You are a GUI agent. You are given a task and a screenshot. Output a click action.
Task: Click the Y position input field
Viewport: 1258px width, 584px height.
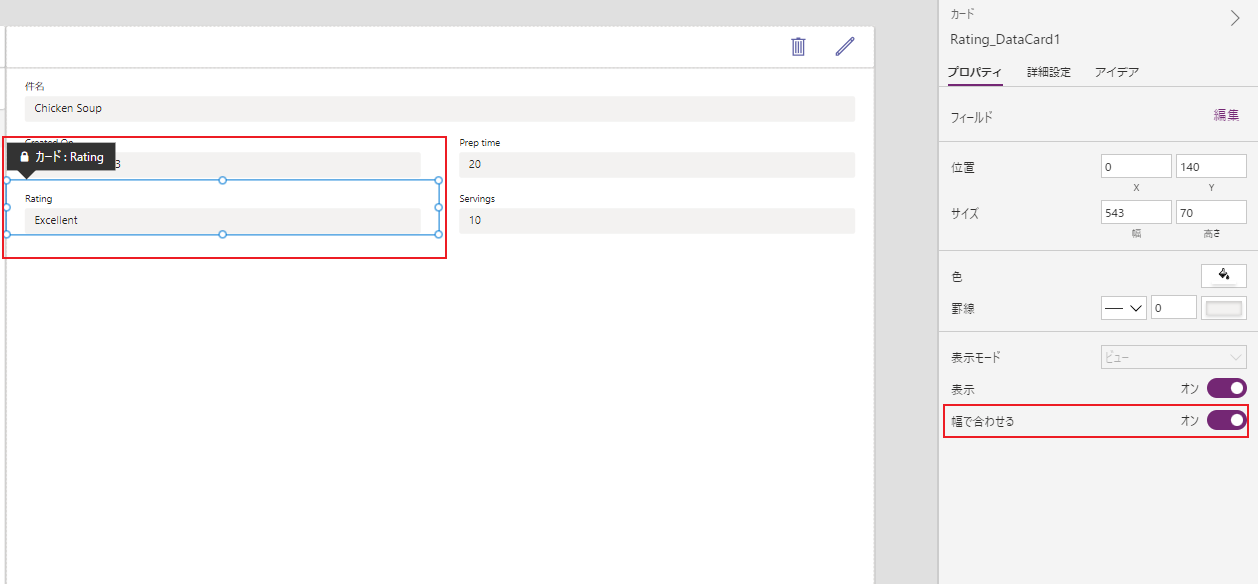click(x=1211, y=166)
